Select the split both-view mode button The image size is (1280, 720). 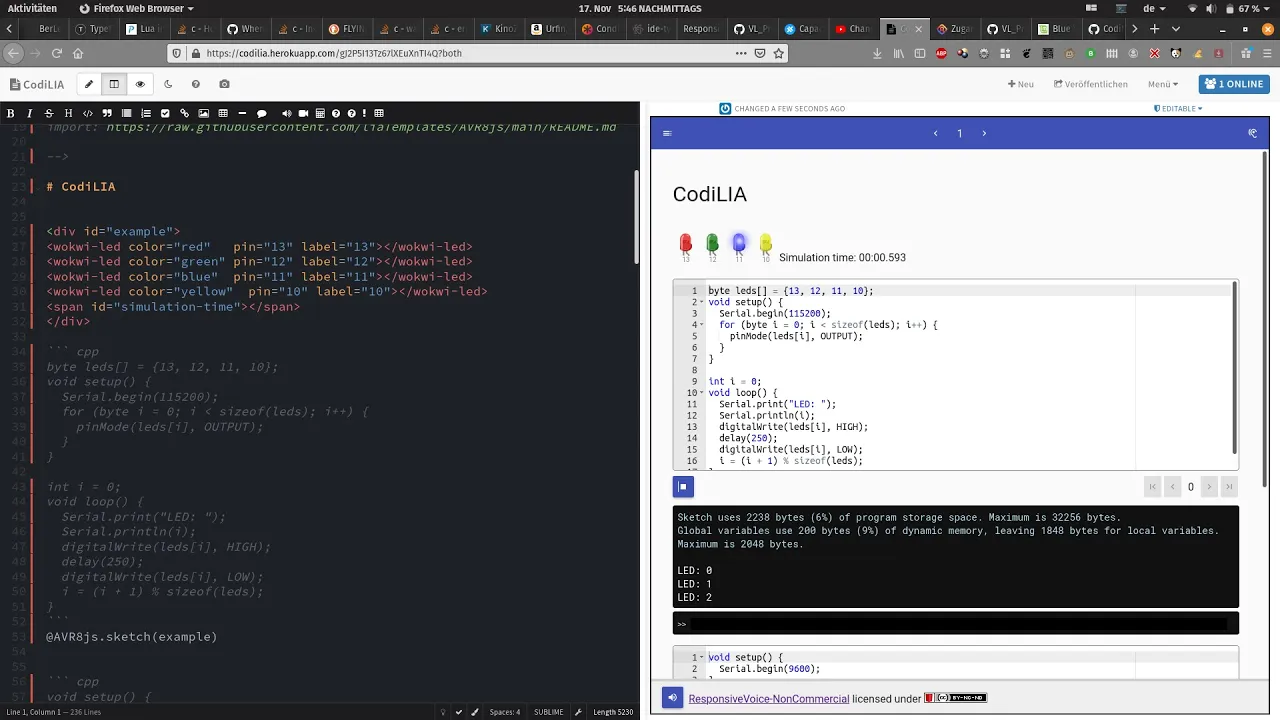[x=114, y=85]
